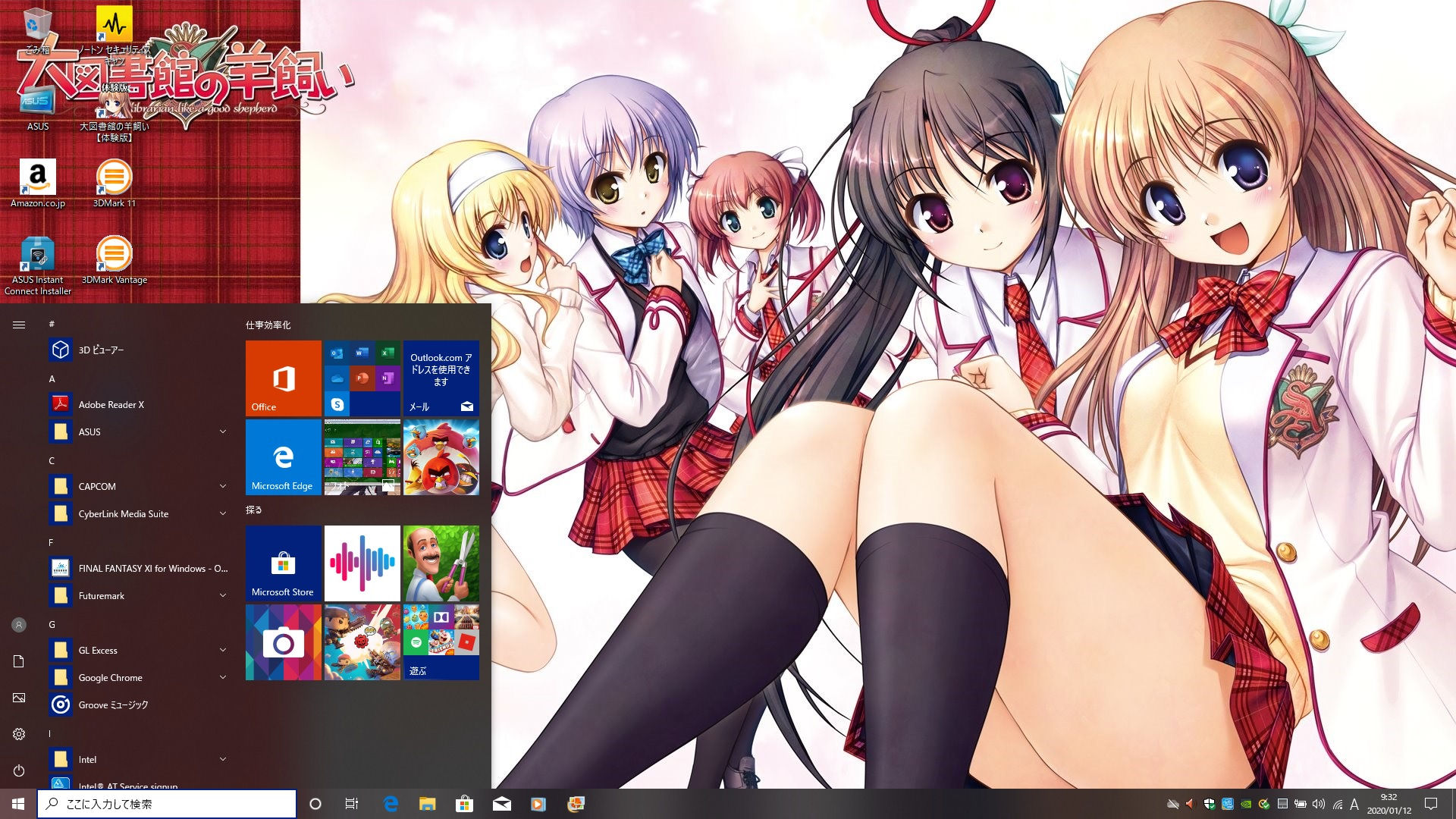Click the letter C group header
Viewport: 1456px width, 819px height.
[52, 460]
